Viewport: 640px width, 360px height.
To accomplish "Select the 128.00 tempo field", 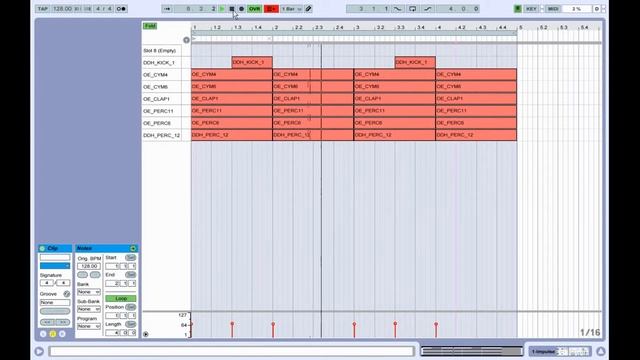I will [62, 9].
